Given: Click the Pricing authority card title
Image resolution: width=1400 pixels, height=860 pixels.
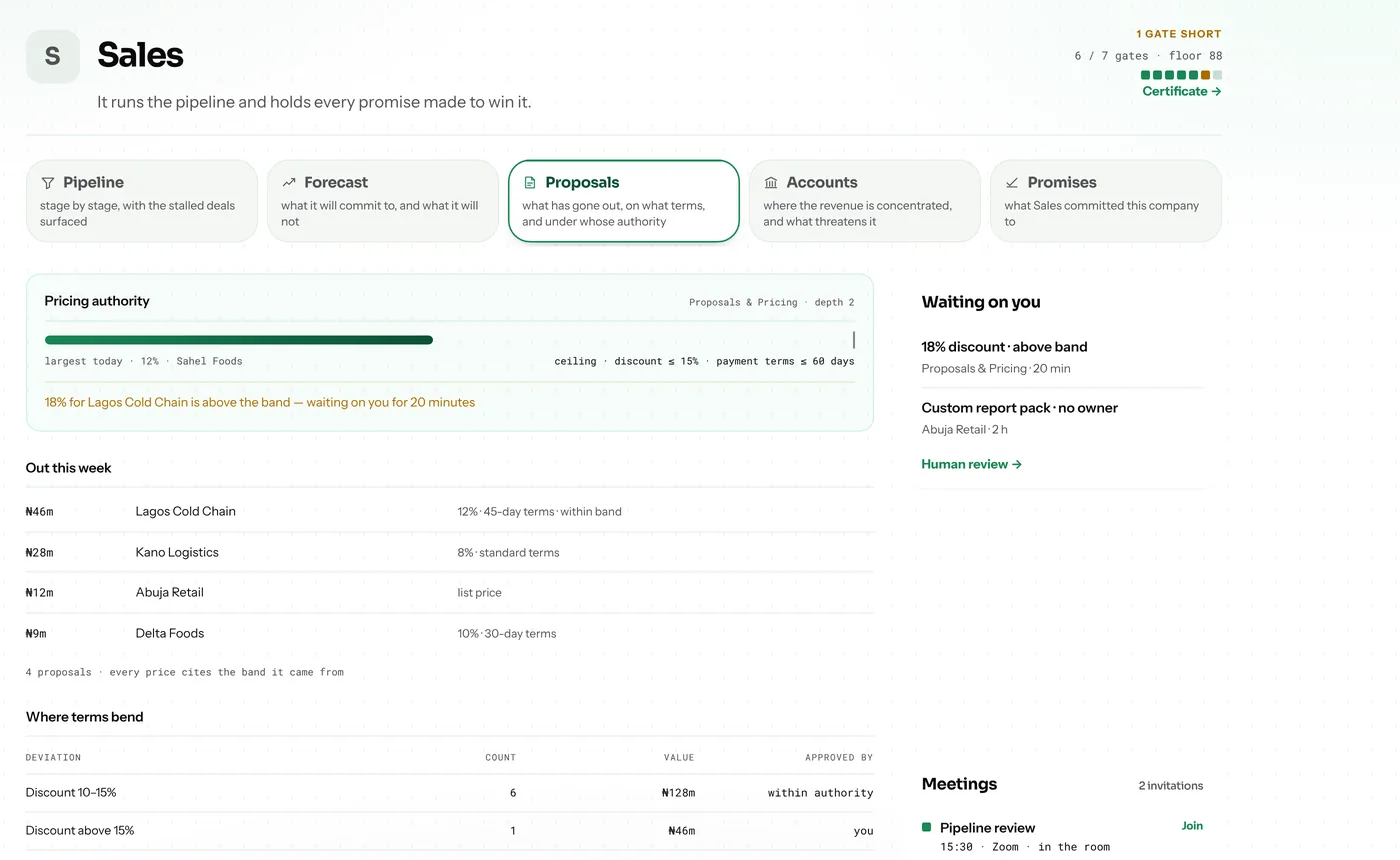Looking at the screenshot, I should click(97, 301).
